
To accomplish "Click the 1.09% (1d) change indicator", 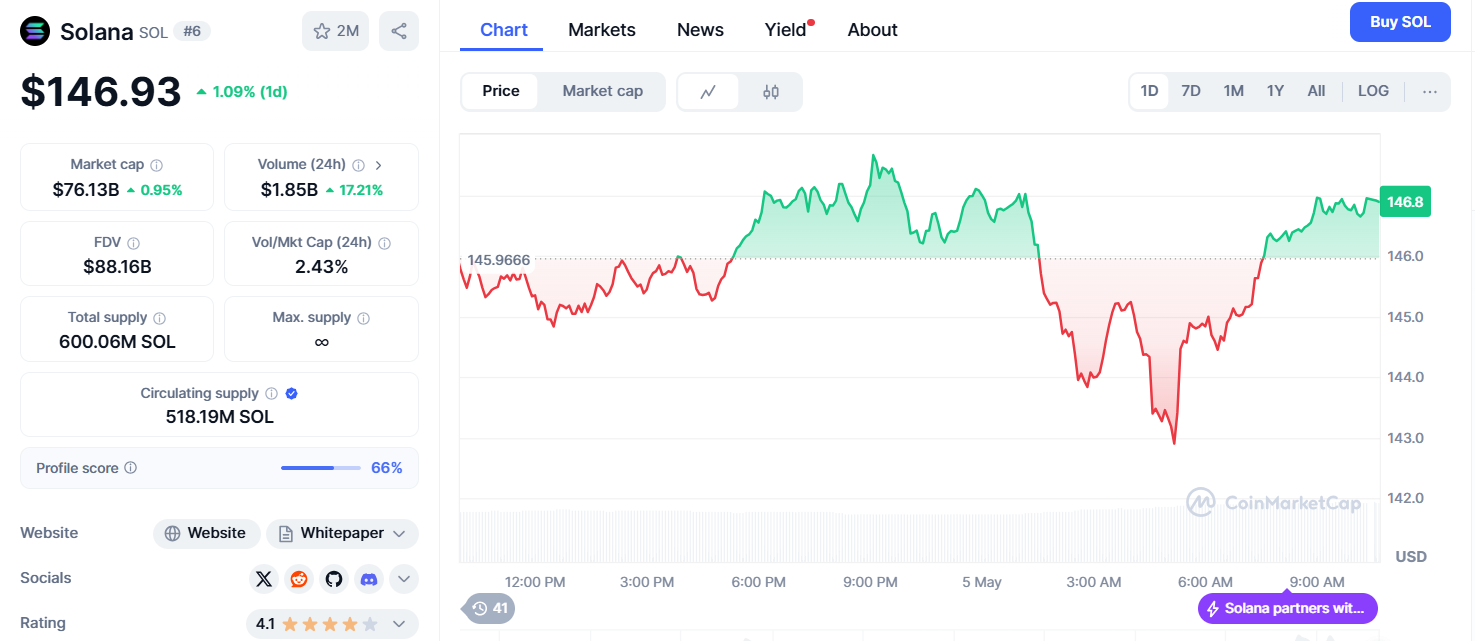I will tap(242, 92).
